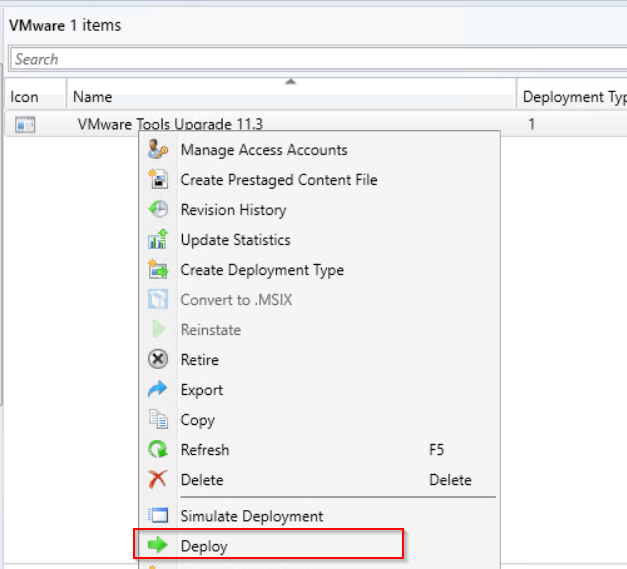Click the Deployment Type column header
This screenshot has height=569, width=627.
pos(573,97)
